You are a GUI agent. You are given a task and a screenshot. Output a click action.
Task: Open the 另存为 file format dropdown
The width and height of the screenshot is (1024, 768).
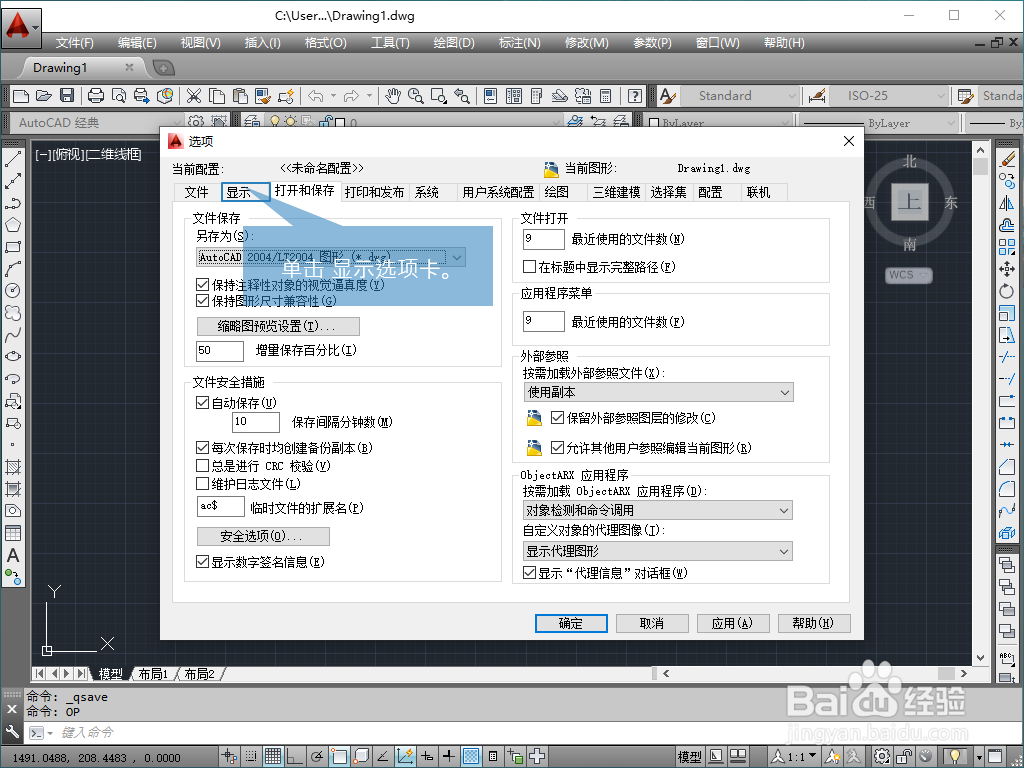click(x=457, y=257)
